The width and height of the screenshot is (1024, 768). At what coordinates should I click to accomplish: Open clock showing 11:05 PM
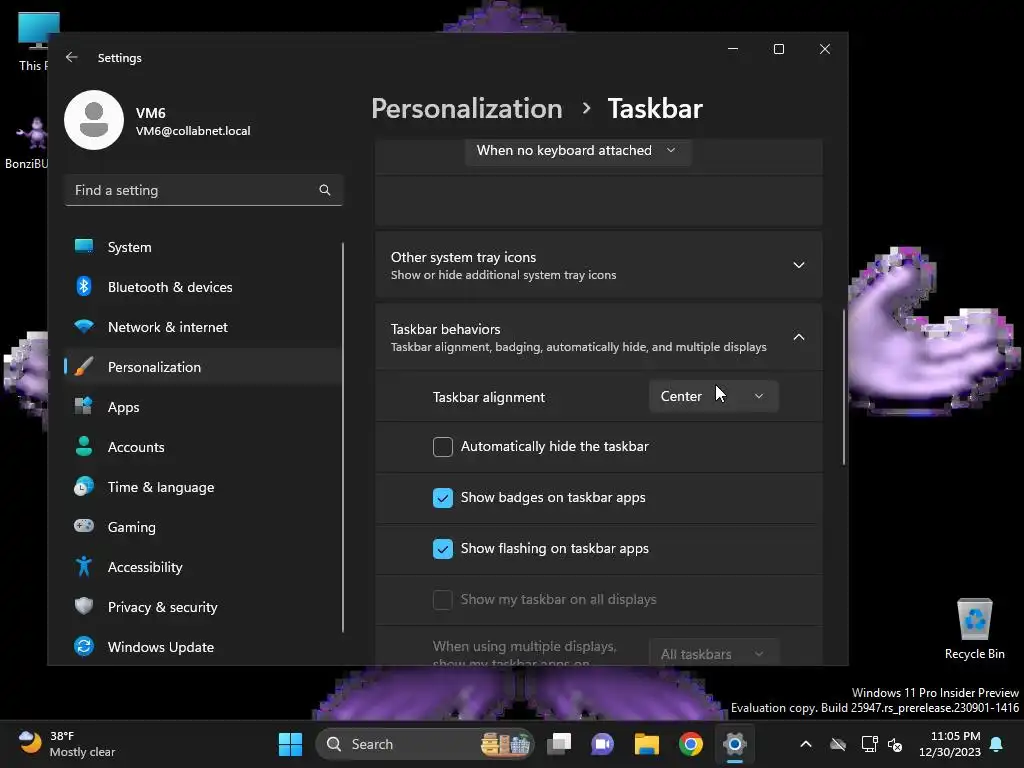[950, 744]
